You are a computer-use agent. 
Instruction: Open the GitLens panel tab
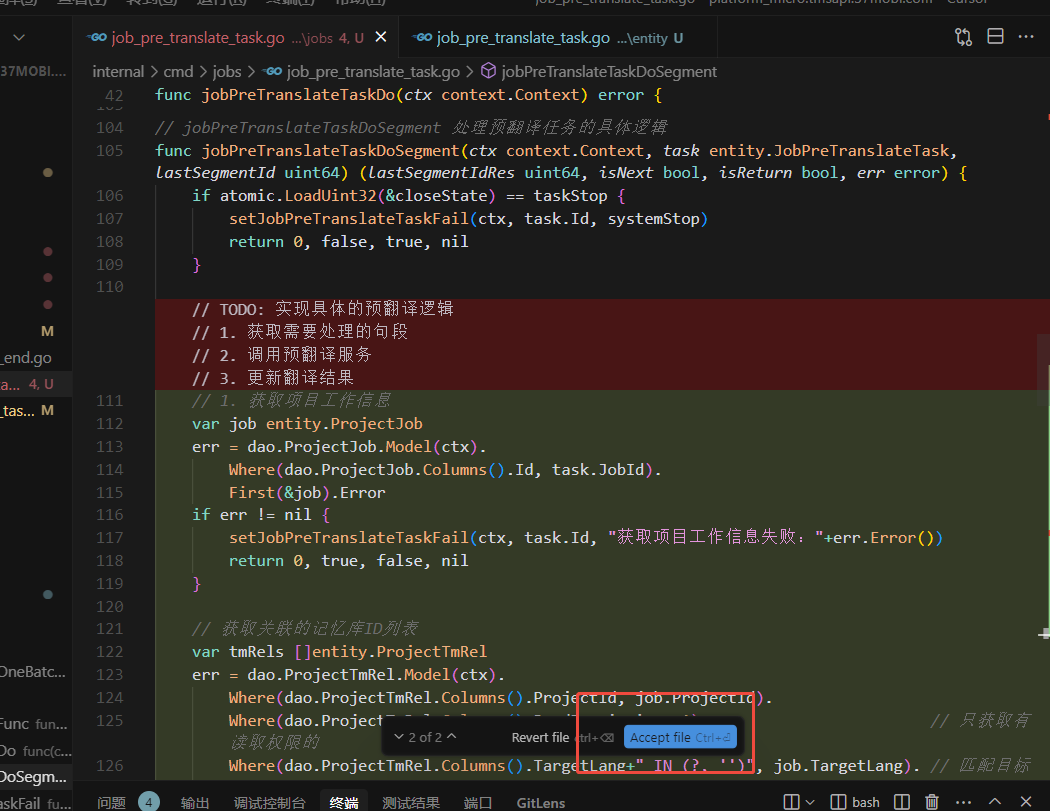click(540, 802)
